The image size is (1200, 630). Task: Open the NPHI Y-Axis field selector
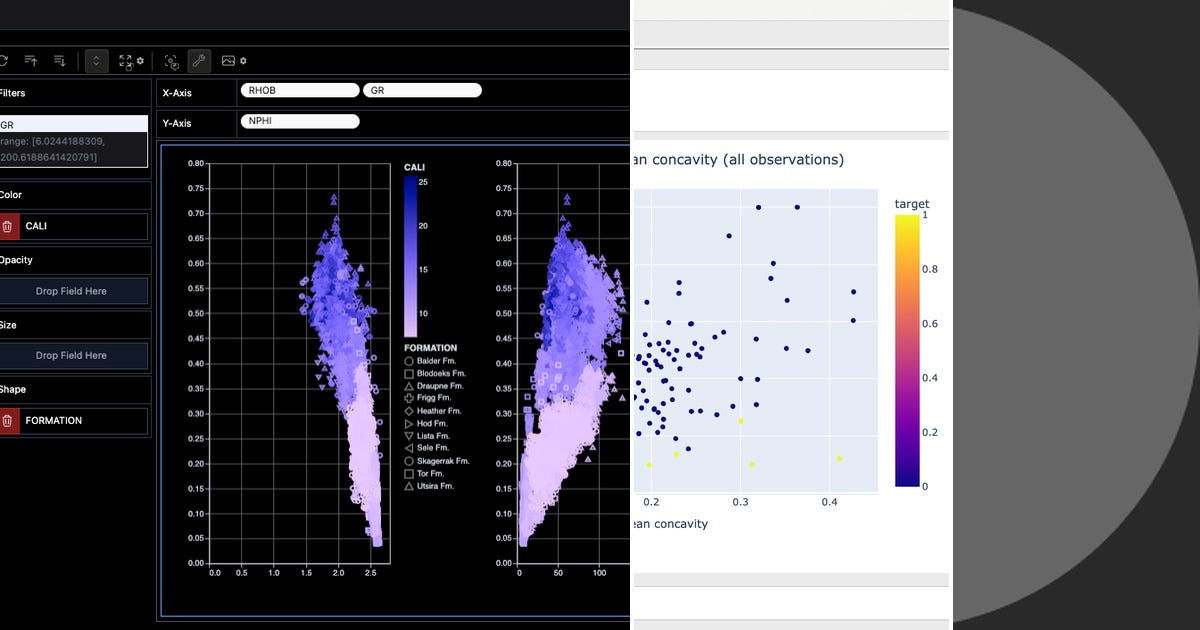(x=300, y=121)
